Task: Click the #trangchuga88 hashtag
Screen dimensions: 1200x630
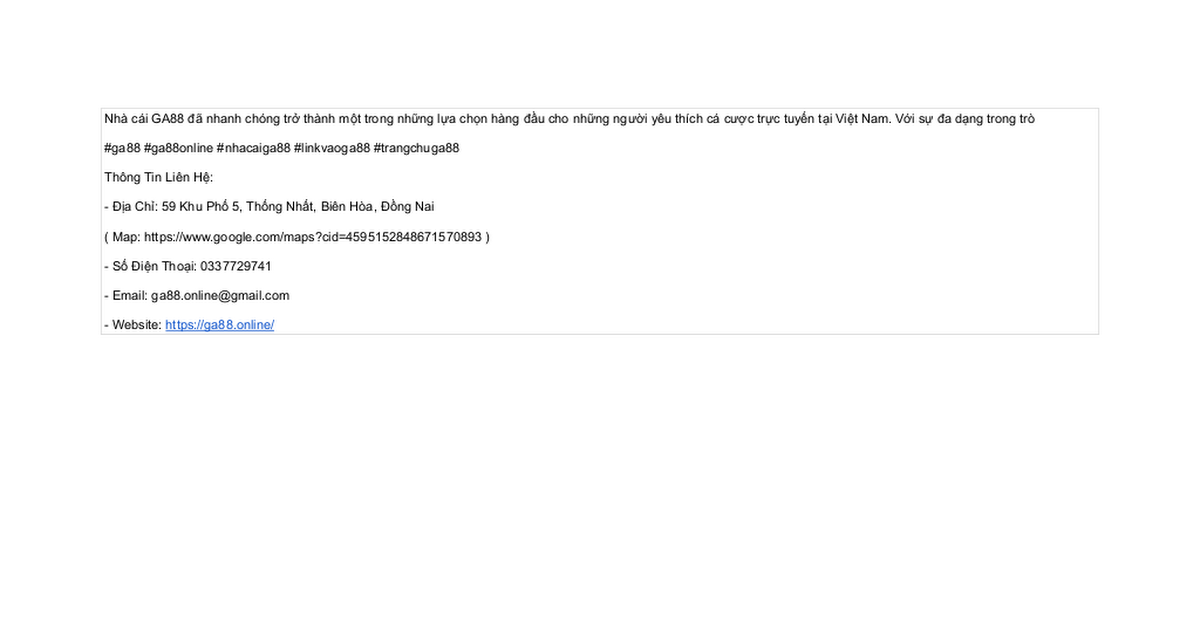Action: point(416,148)
